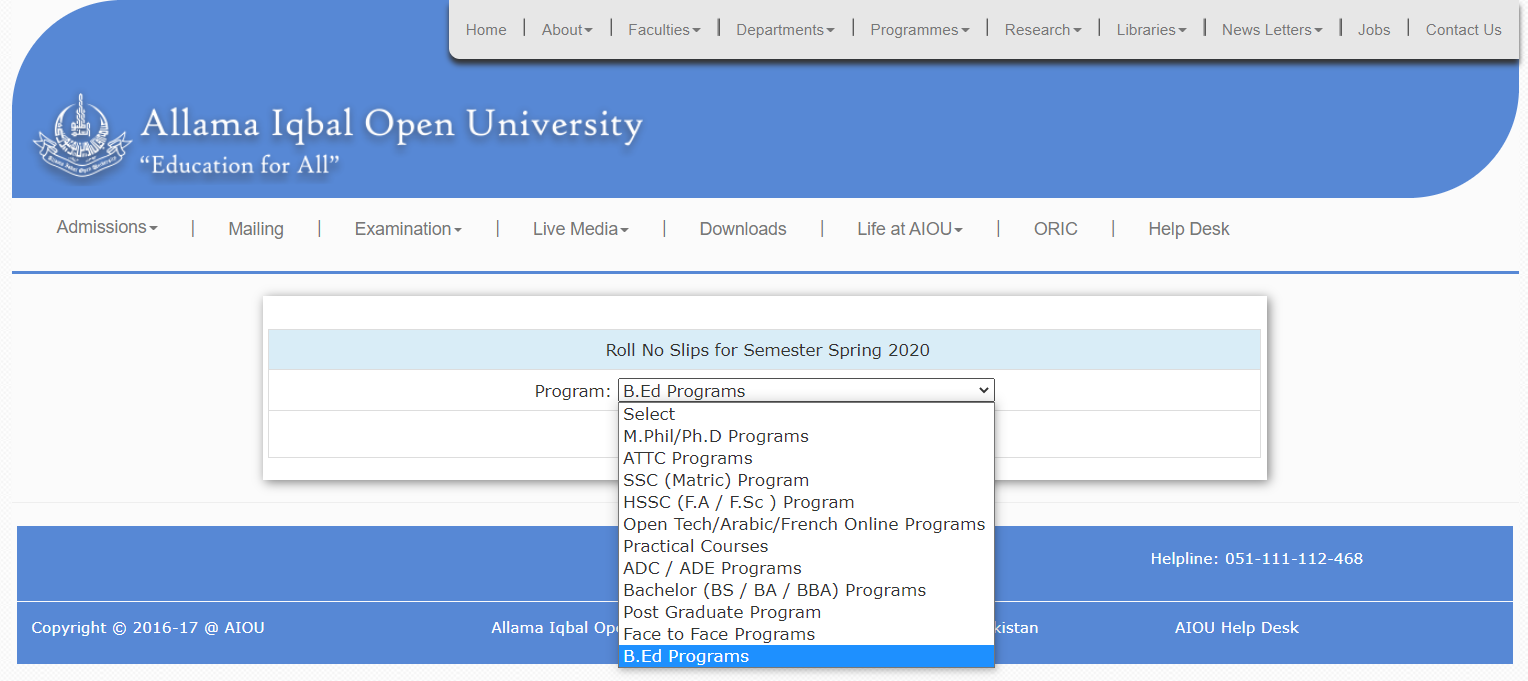The image size is (1528, 681).
Task: Choose SSC (Matric) Program option
Action: tap(806, 480)
